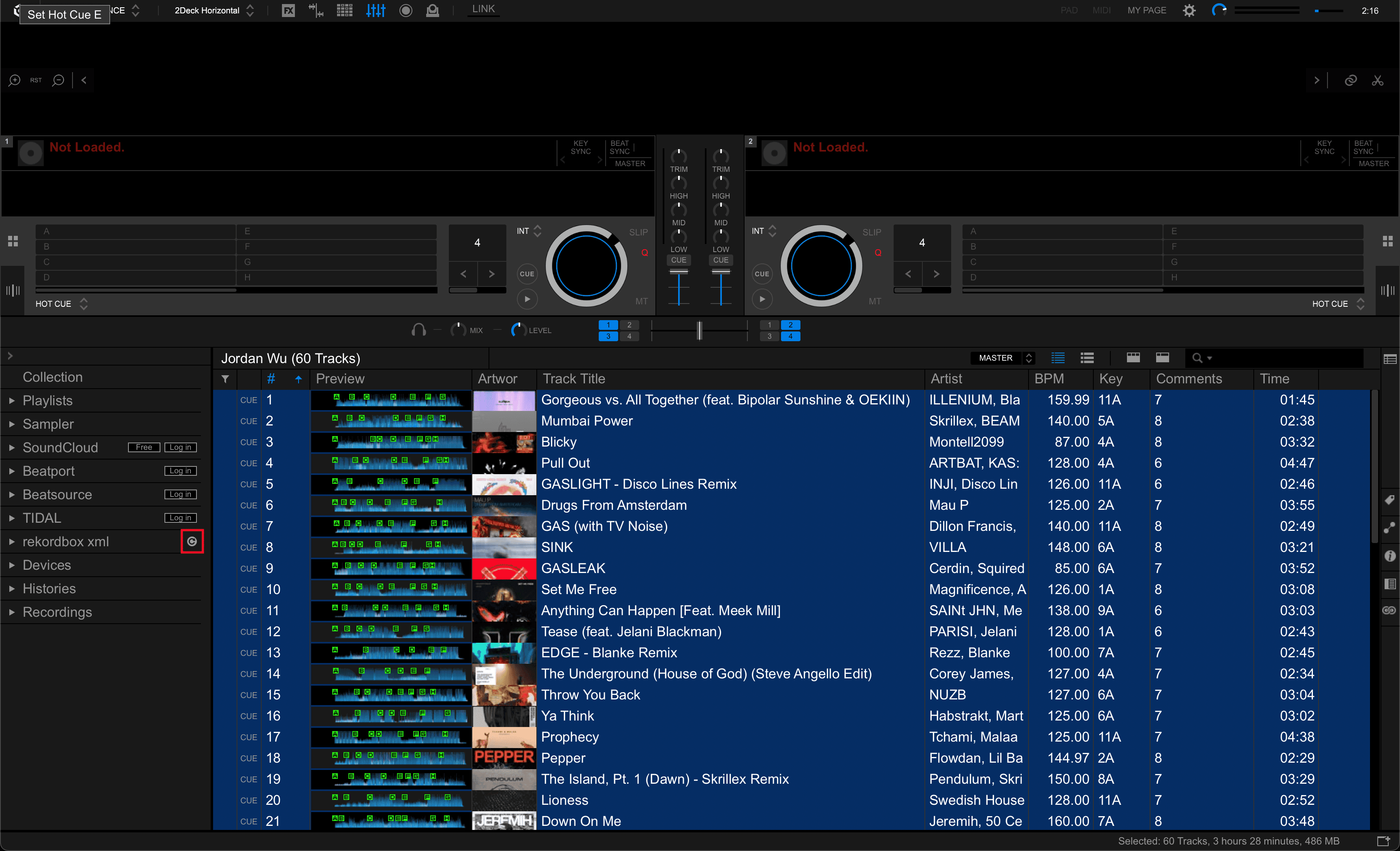
Task: Reset waveform zoom with RST
Action: tap(36, 80)
